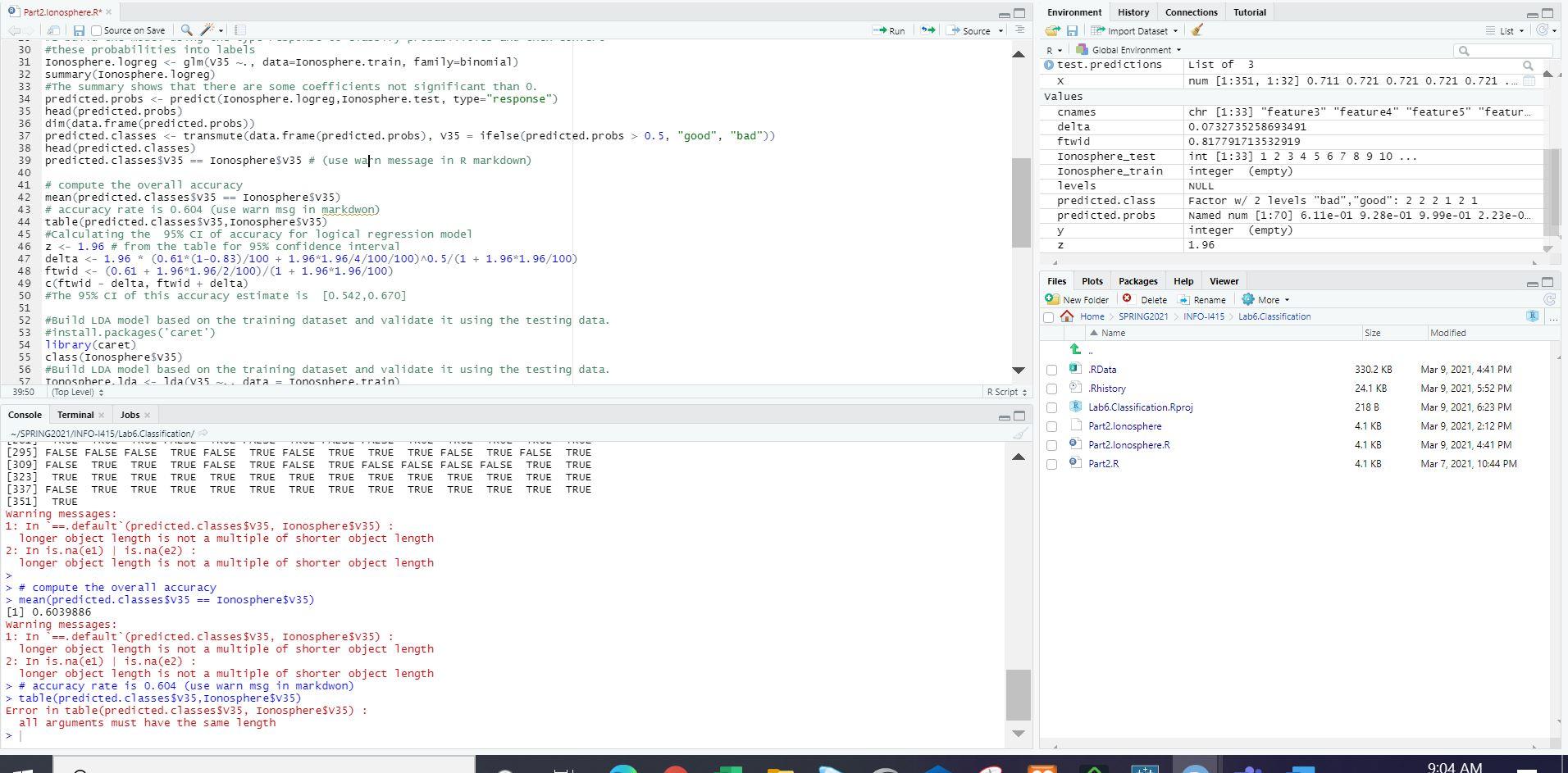Open the Import Dataset dropdown
1568x773 pixels.
(1133, 30)
